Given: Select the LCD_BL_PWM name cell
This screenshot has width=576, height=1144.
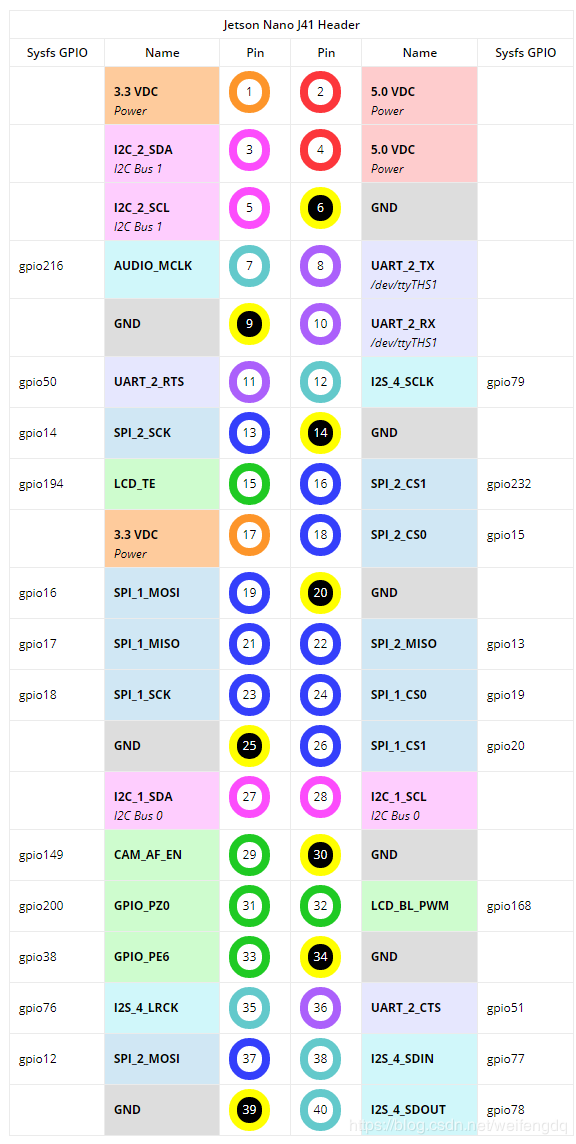Looking at the screenshot, I should coord(419,906).
